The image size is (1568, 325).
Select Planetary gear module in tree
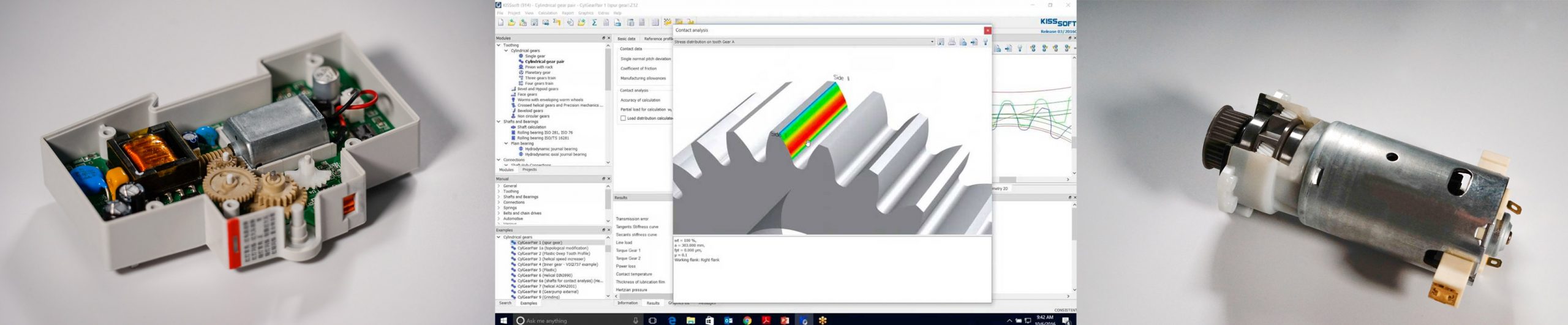tap(537, 73)
